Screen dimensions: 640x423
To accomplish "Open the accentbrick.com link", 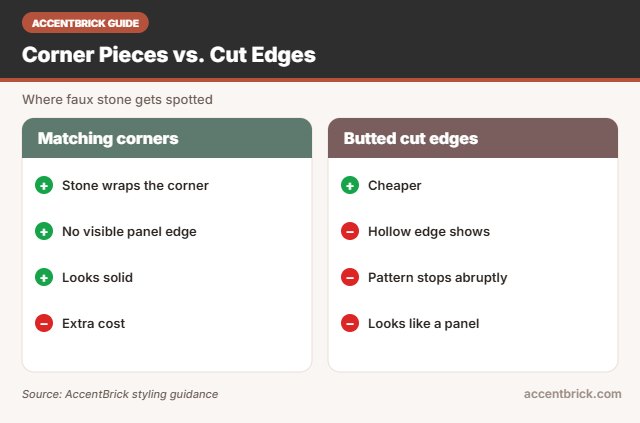I will click(x=572, y=394).
